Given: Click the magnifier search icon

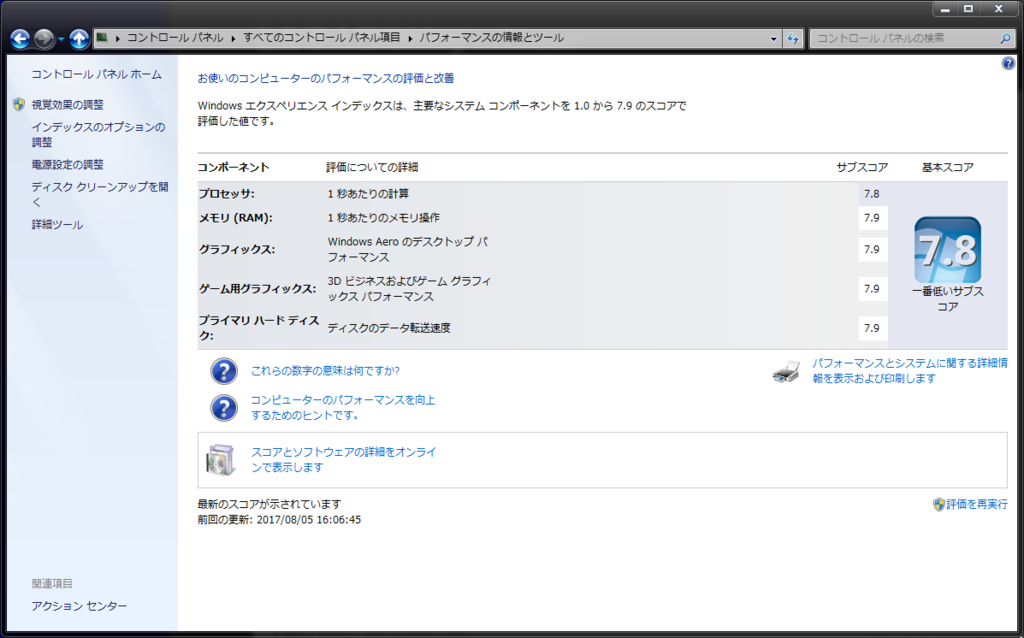Looking at the screenshot, I should [x=1006, y=39].
